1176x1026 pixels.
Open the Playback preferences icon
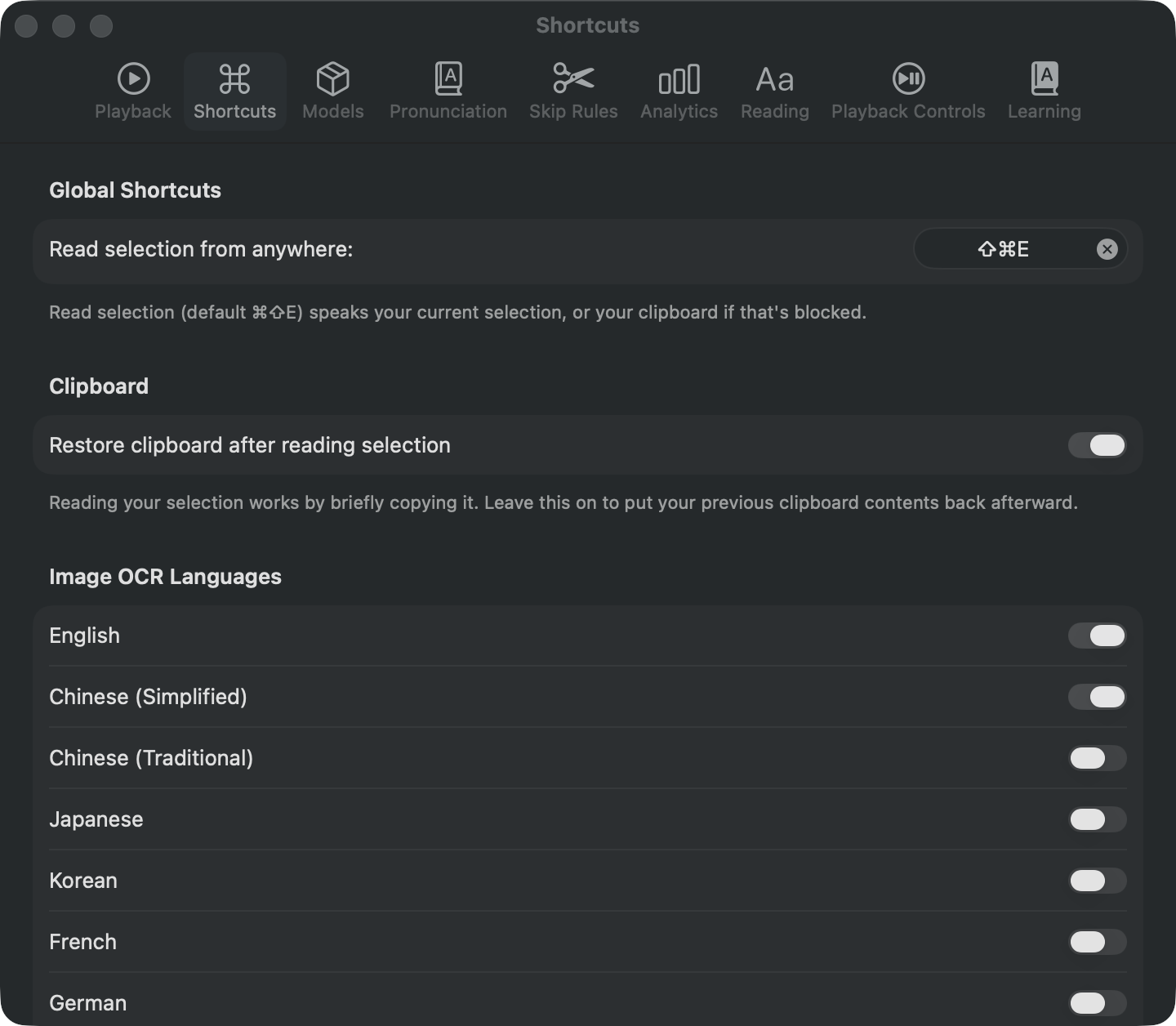[133, 79]
